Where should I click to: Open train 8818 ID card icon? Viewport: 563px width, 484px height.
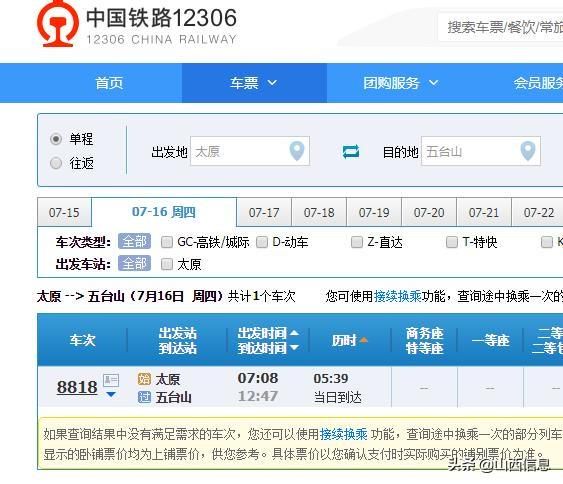(111, 380)
